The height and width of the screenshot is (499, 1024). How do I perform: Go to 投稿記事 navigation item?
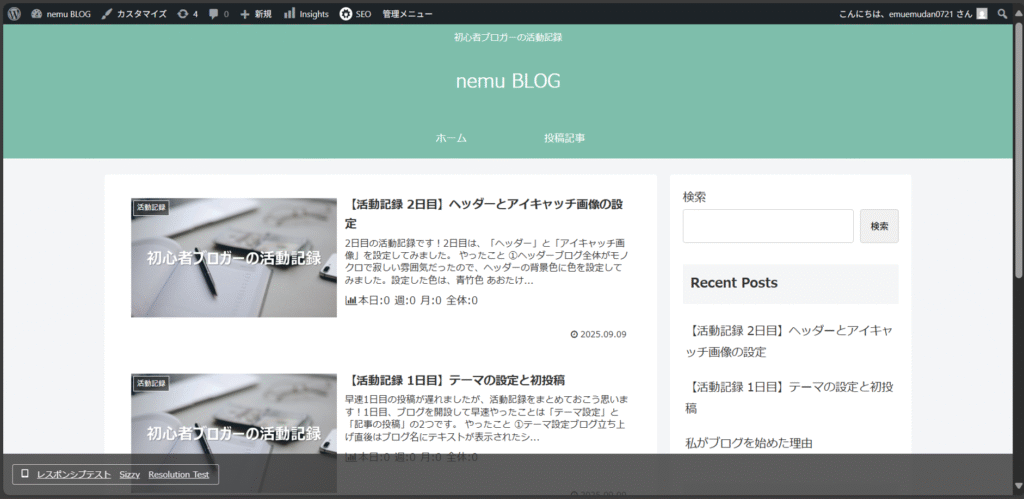click(565, 138)
